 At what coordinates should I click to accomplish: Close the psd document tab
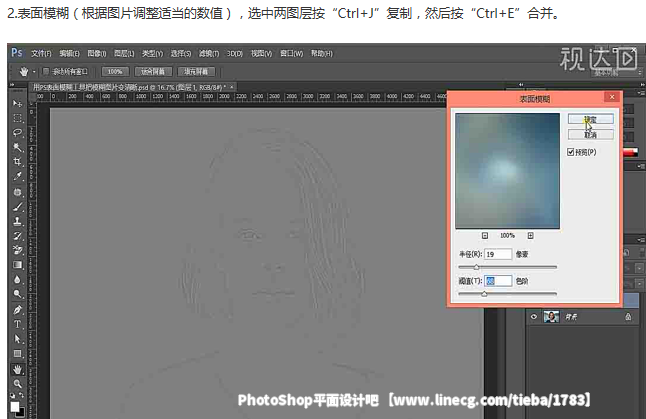pos(232,87)
